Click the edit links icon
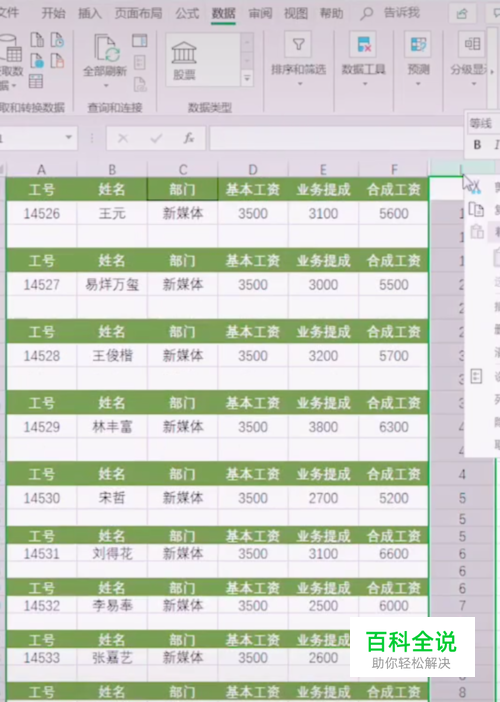The height and width of the screenshot is (702, 500). 140,84
